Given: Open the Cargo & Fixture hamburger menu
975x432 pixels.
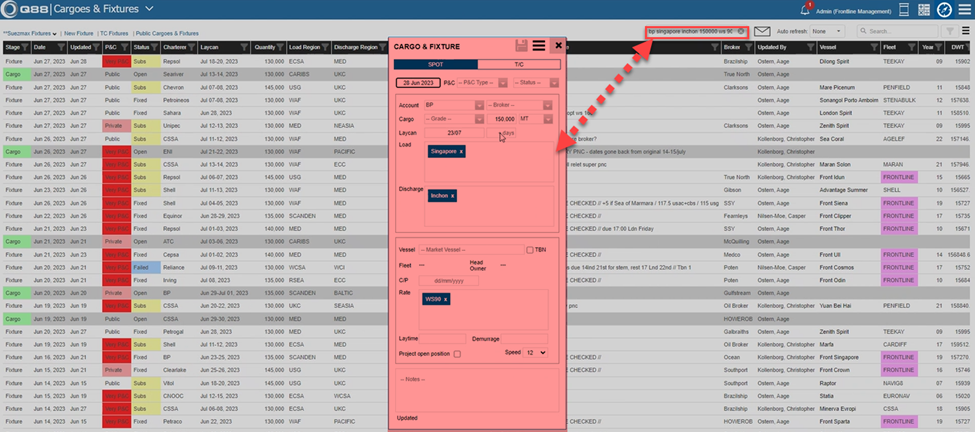Looking at the screenshot, I should pos(539,45).
